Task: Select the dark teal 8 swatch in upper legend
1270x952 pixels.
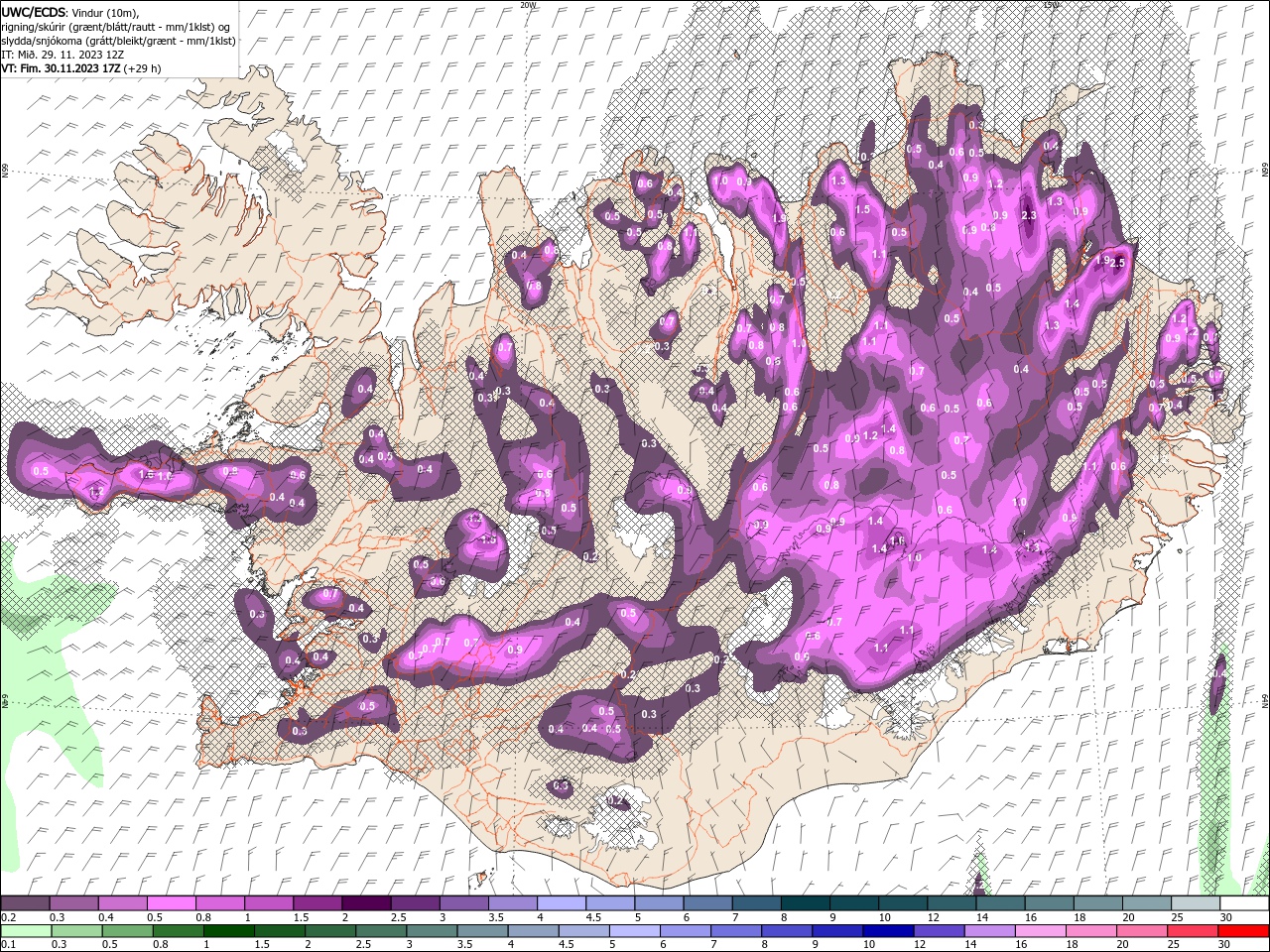Action: pos(805,903)
